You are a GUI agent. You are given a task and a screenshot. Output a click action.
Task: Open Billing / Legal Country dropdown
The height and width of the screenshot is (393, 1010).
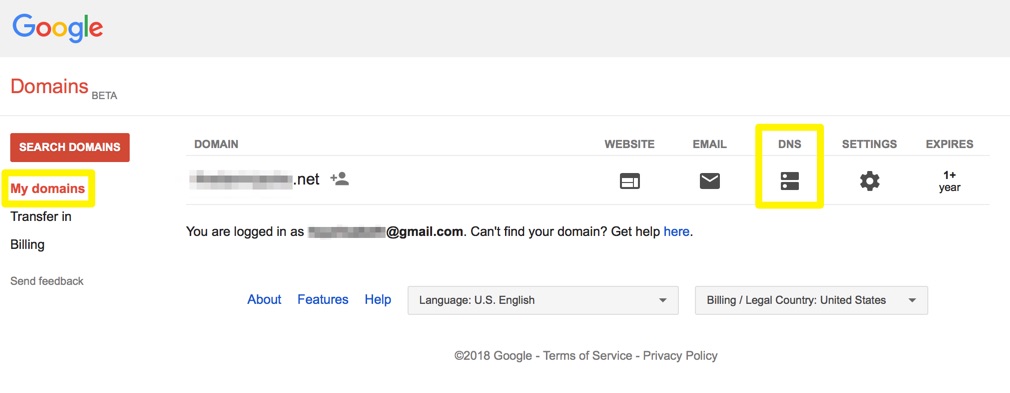[812, 300]
